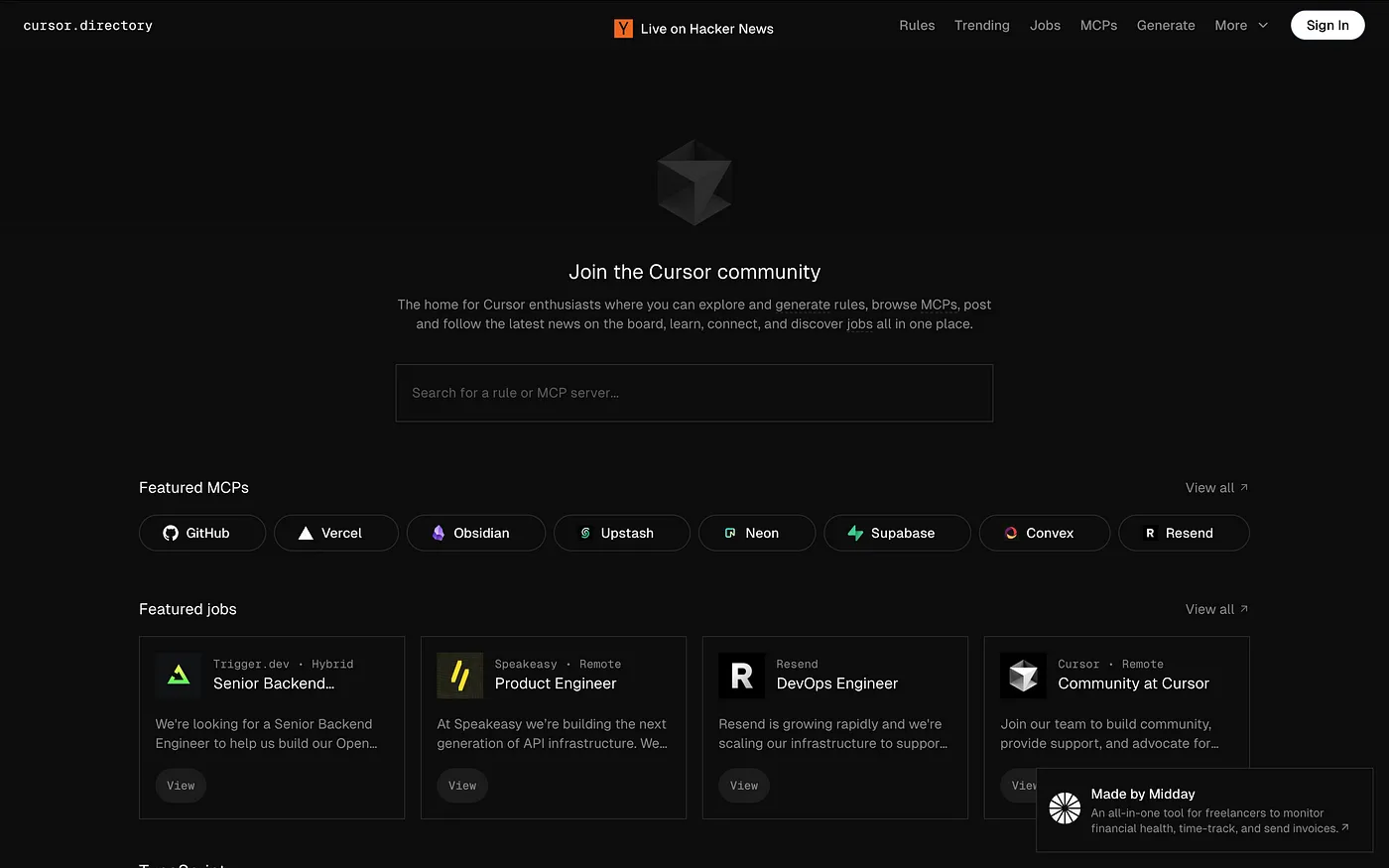
Task: View the Resend DevOps Engineer job
Action: [743, 785]
